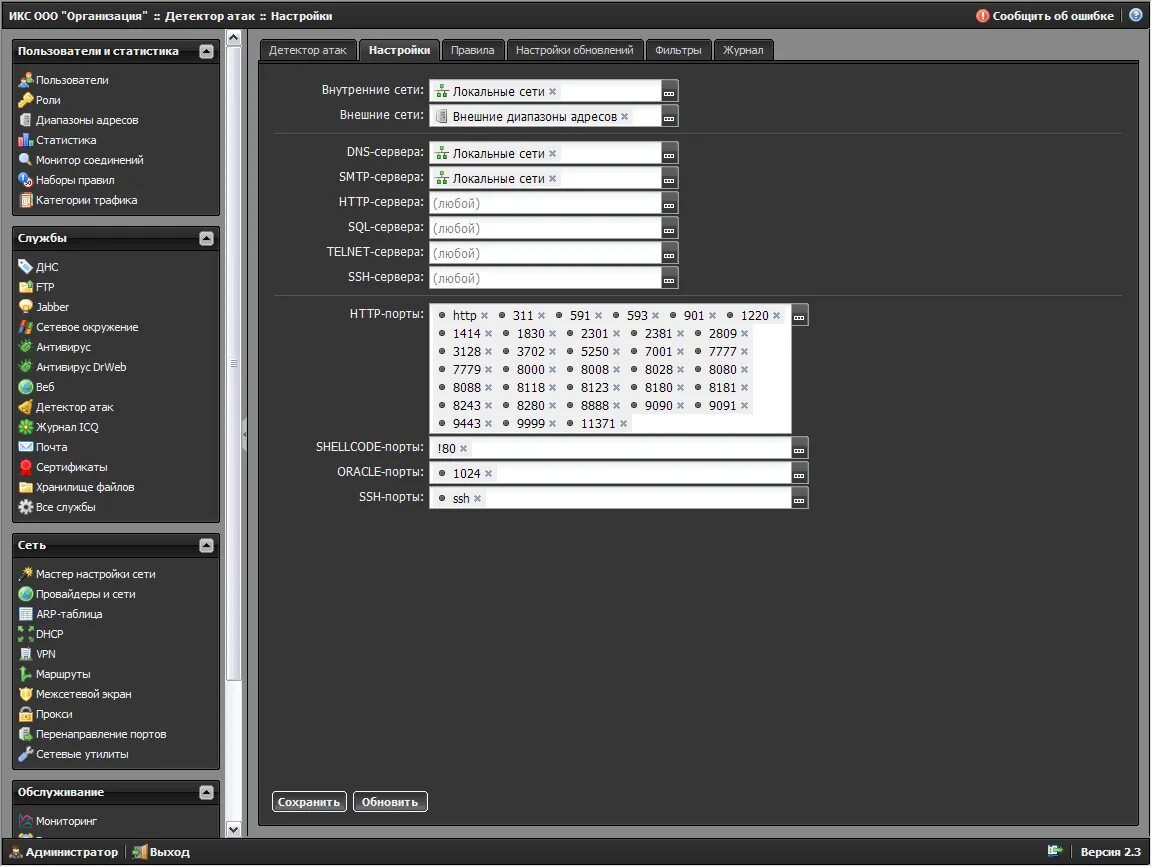
Task: Collapse the Сеть panel
Action: coord(206,545)
